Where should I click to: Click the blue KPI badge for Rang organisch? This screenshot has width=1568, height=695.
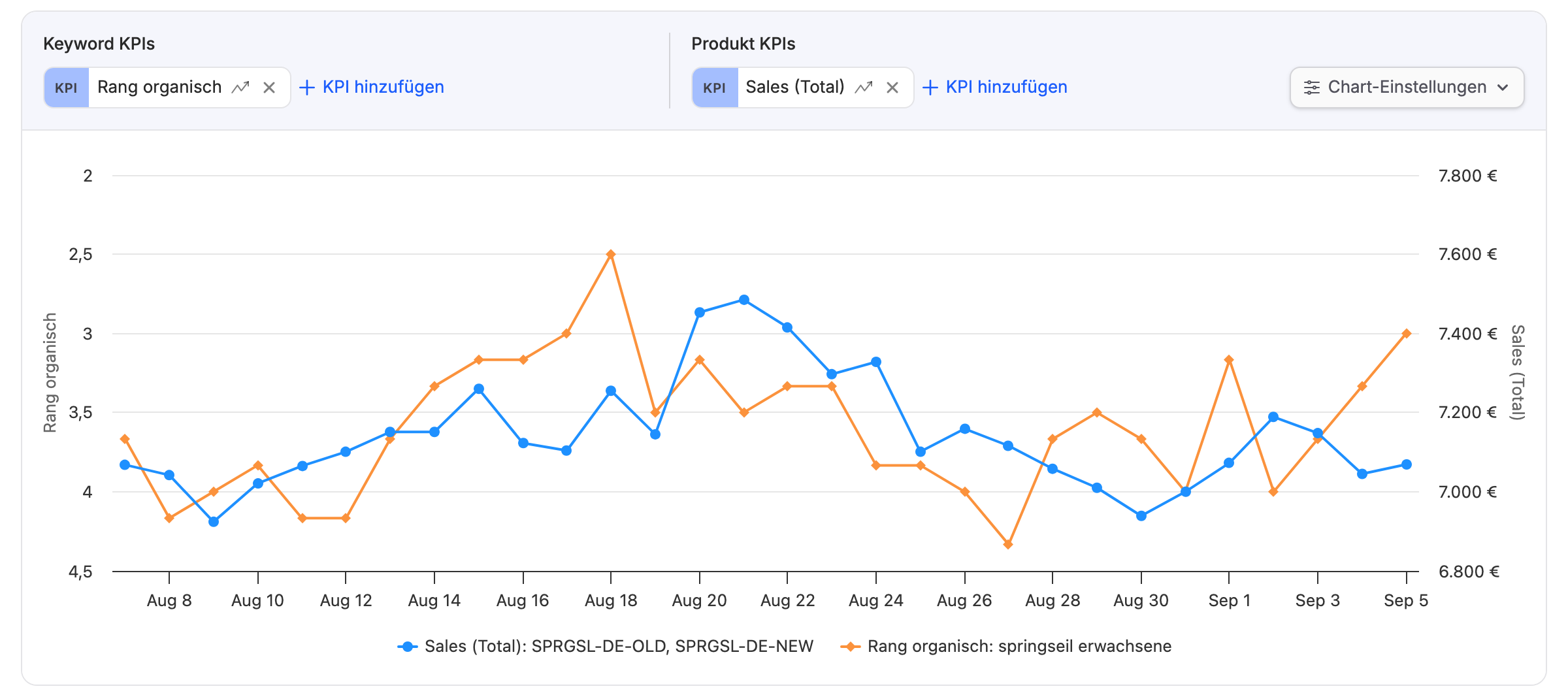coord(66,88)
